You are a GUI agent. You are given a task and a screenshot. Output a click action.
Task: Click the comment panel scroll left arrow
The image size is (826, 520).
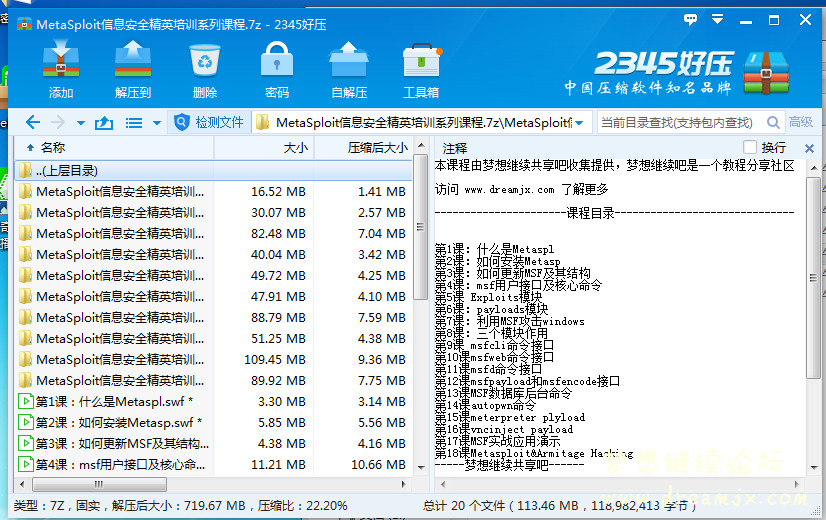coord(443,484)
